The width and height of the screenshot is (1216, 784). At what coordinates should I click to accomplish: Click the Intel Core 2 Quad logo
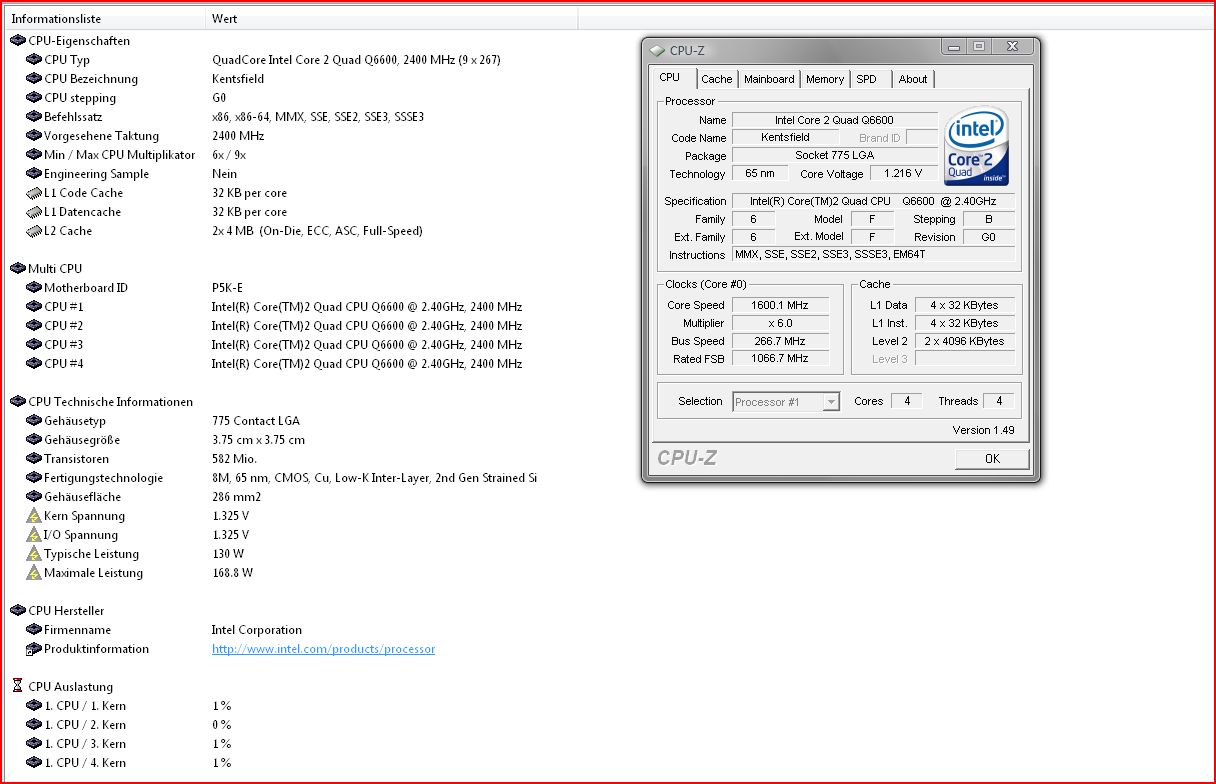click(x=978, y=146)
